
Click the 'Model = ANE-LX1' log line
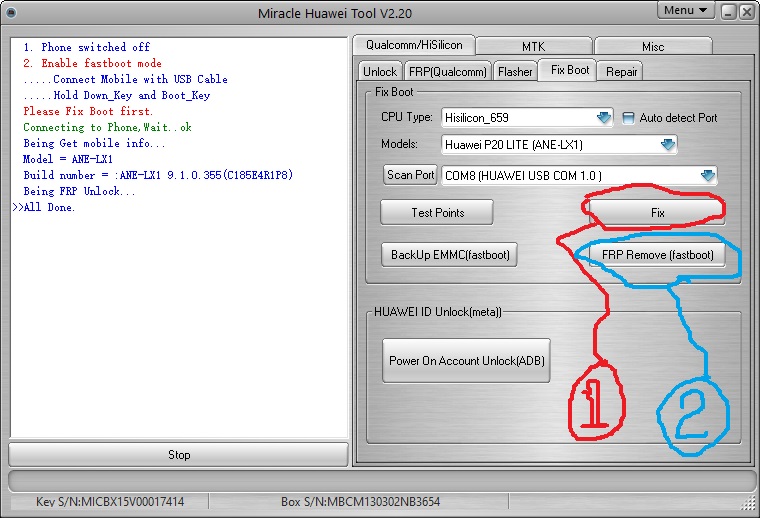pos(68,159)
